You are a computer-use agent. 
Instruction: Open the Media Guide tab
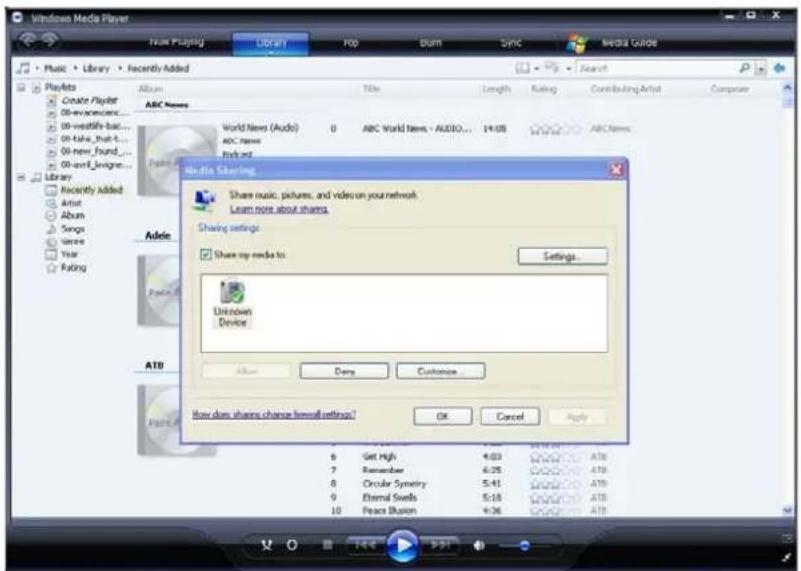point(629,43)
